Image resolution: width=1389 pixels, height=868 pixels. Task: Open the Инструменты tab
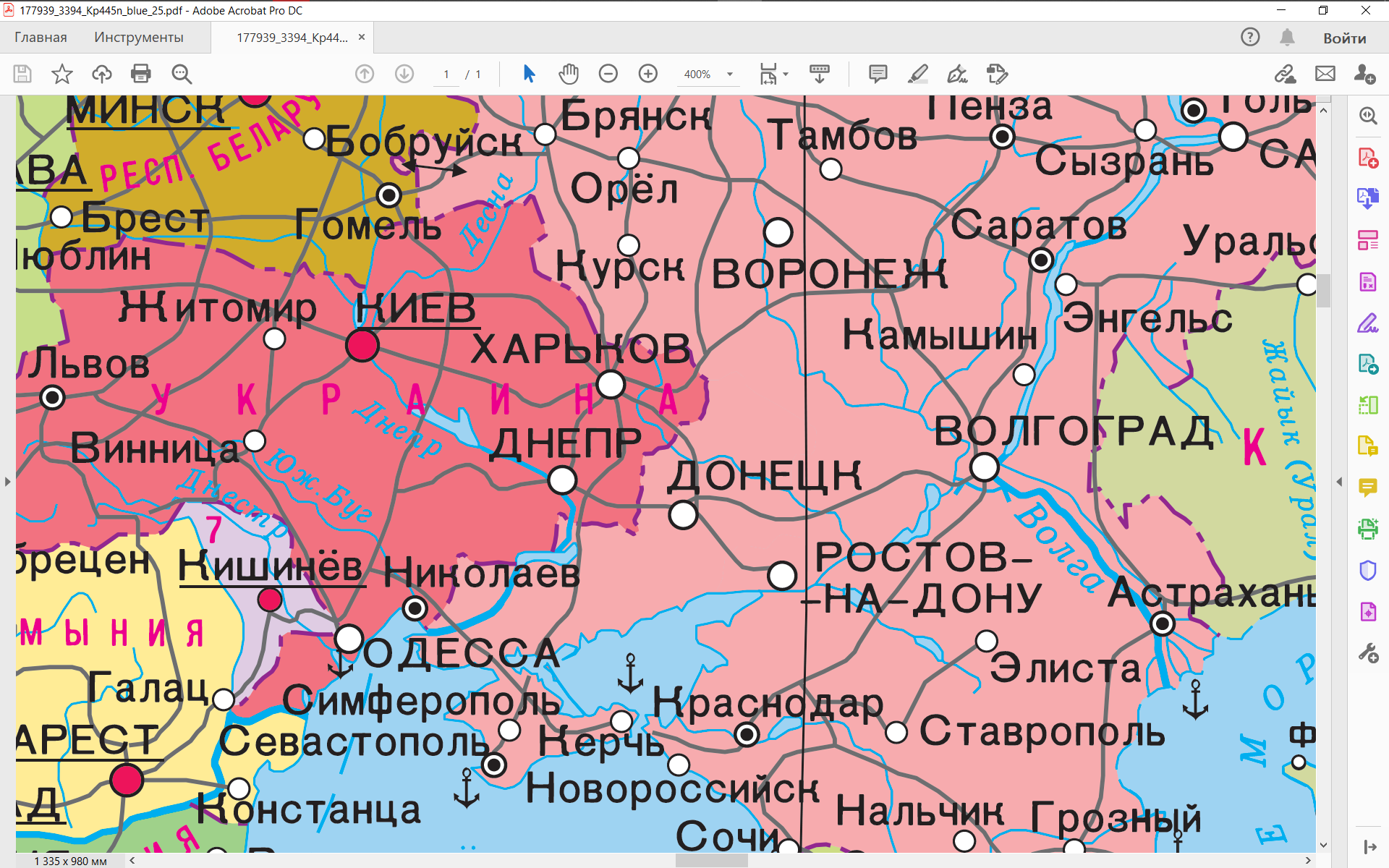[x=138, y=38]
